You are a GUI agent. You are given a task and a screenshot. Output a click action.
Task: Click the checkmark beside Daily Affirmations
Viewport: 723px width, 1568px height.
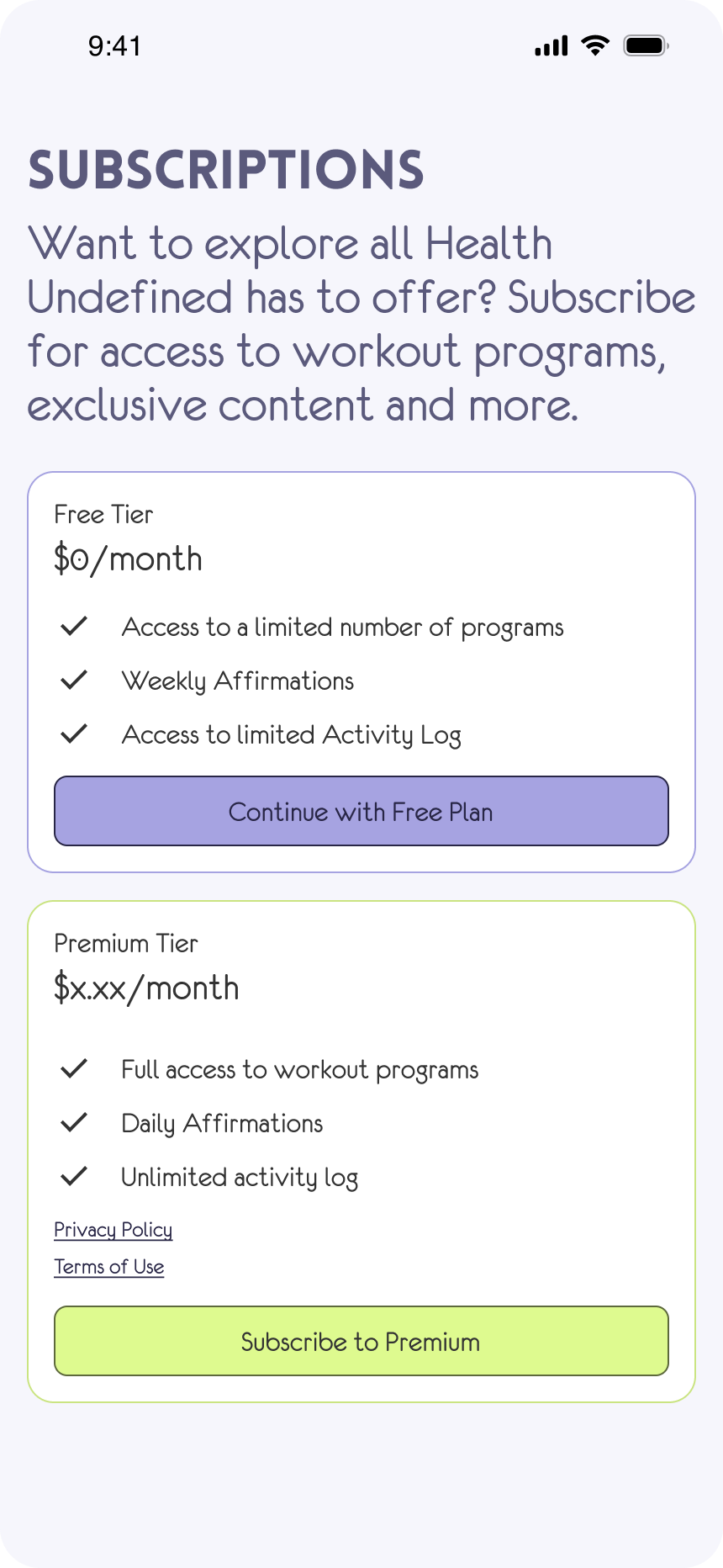point(75,1121)
